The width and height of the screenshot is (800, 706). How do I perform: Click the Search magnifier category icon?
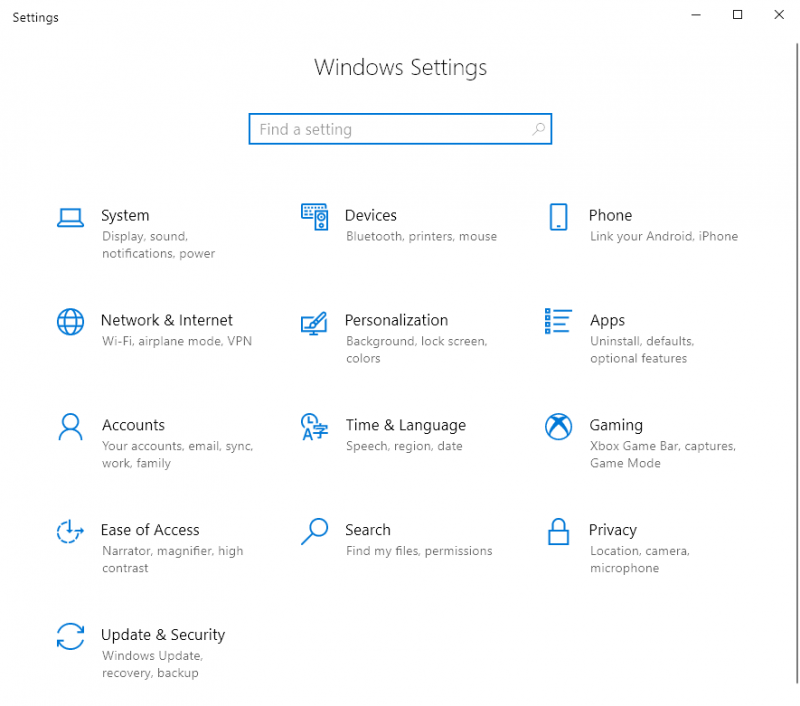point(314,532)
